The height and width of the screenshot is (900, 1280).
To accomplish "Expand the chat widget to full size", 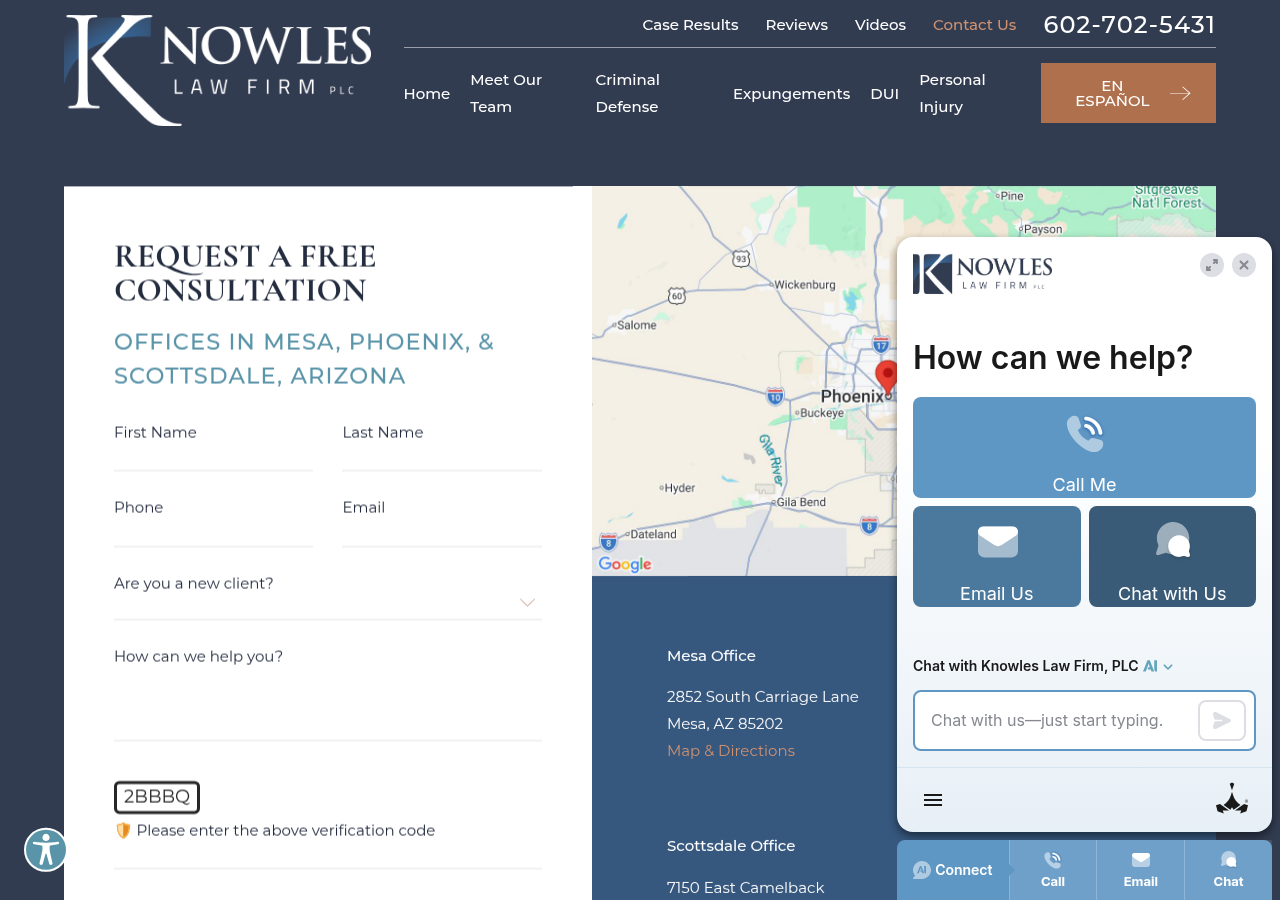I will [1212, 265].
